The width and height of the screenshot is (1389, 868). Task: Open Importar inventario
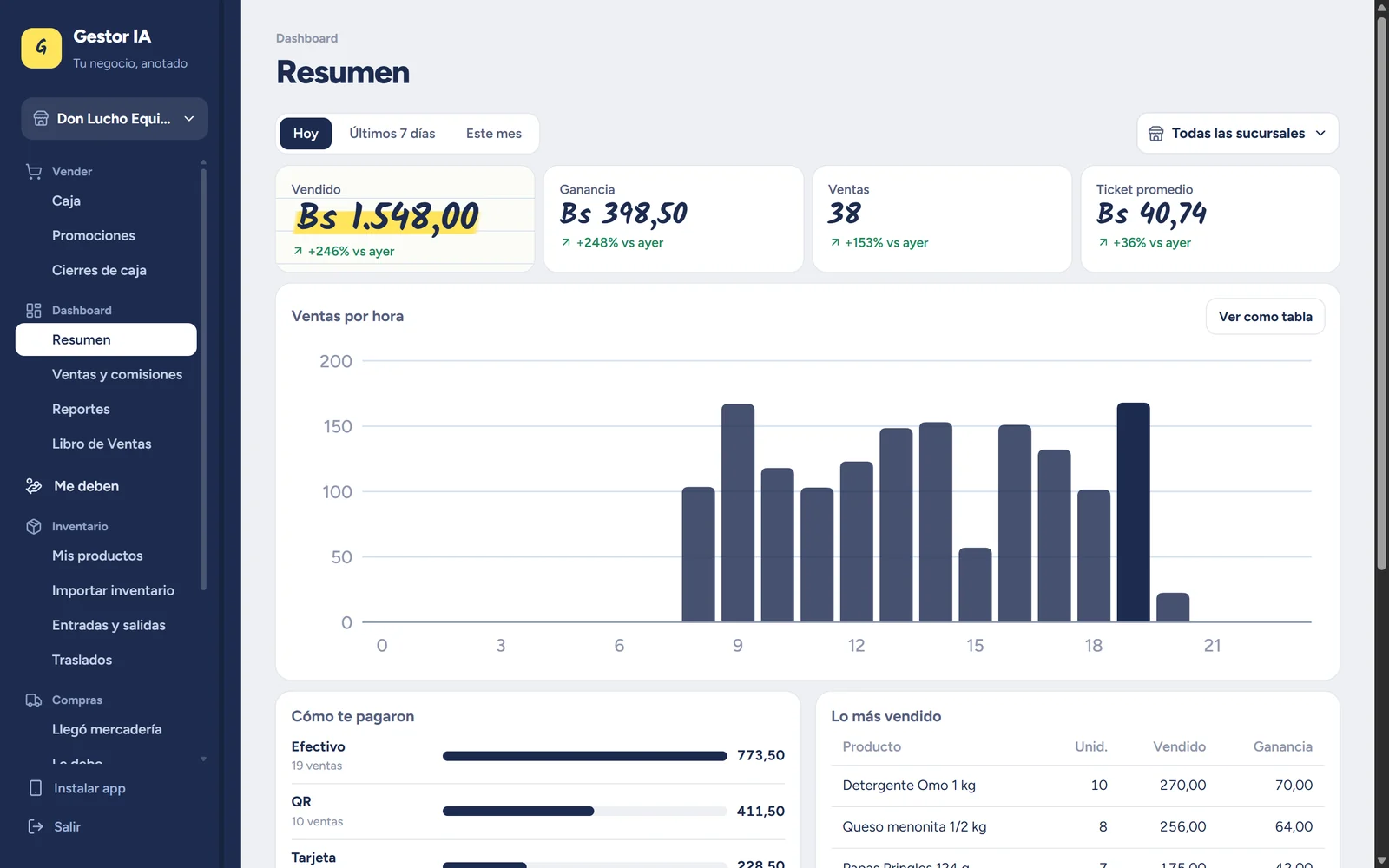point(106,590)
